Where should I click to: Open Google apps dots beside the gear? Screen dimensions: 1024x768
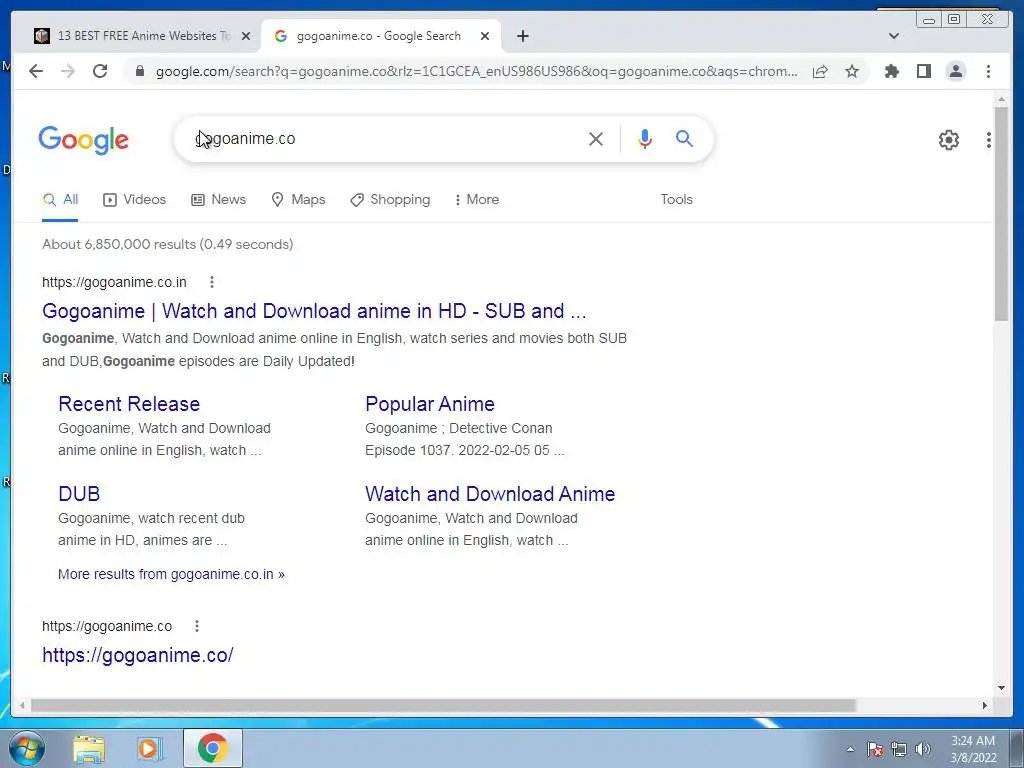click(x=989, y=140)
